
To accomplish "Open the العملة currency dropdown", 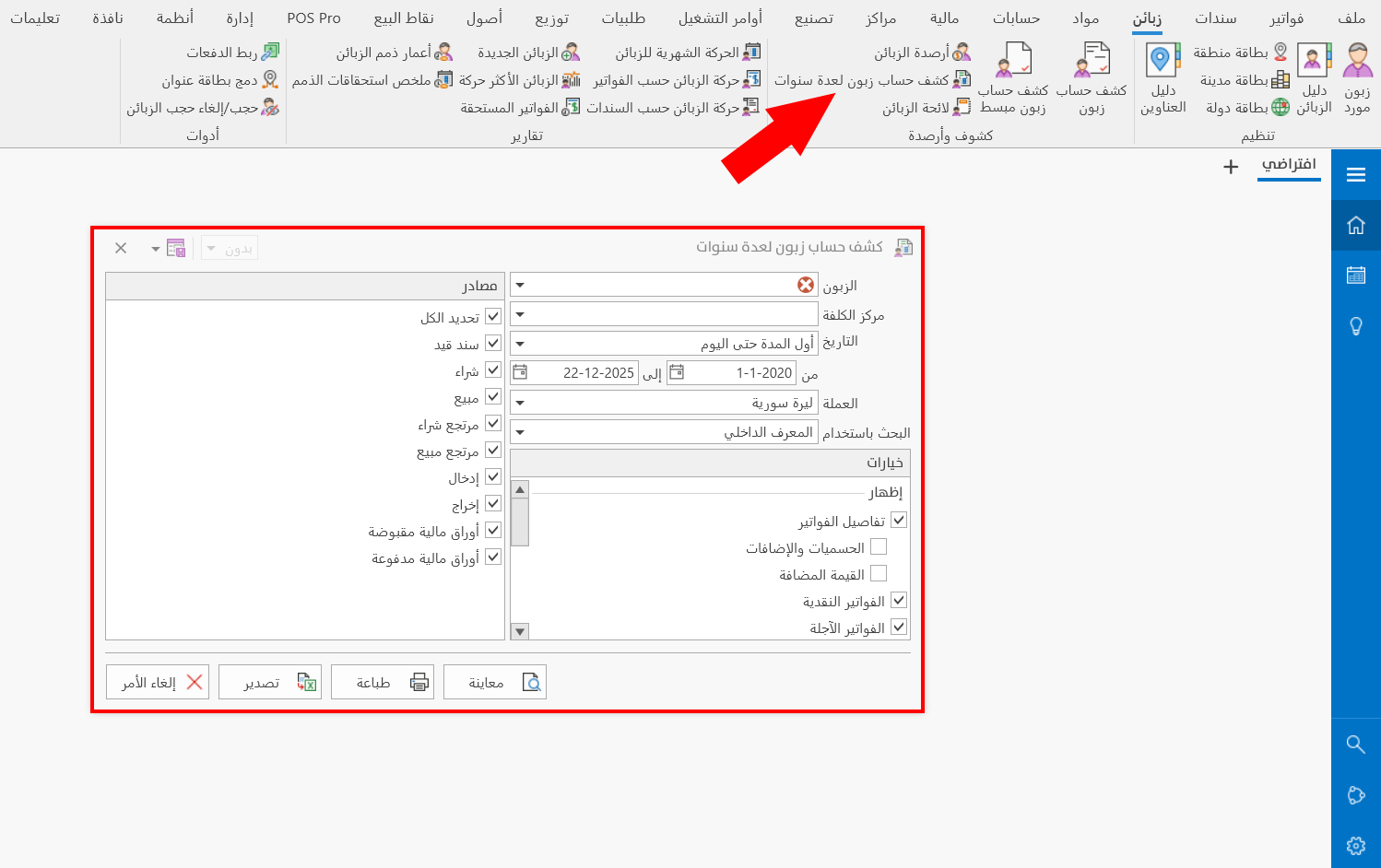I will tap(520, 402).
